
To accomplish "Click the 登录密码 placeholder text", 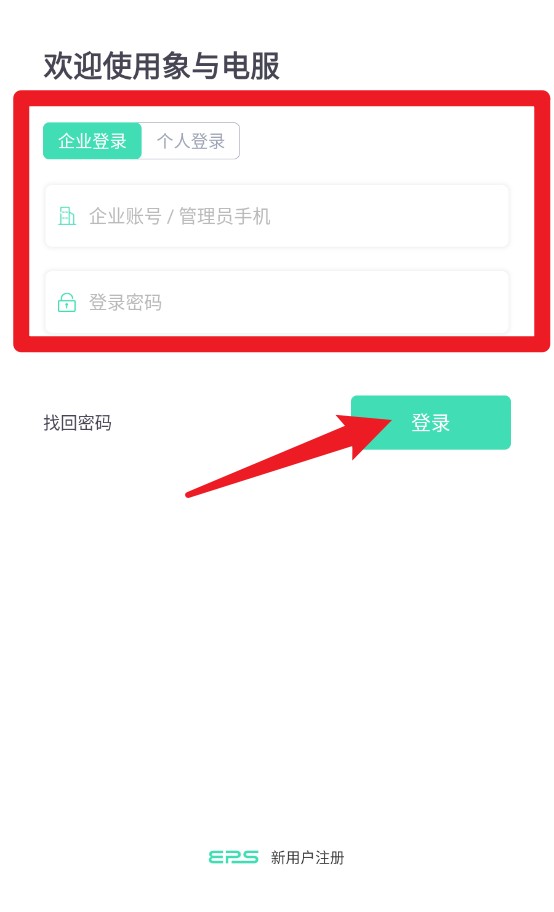I will 125,302.
